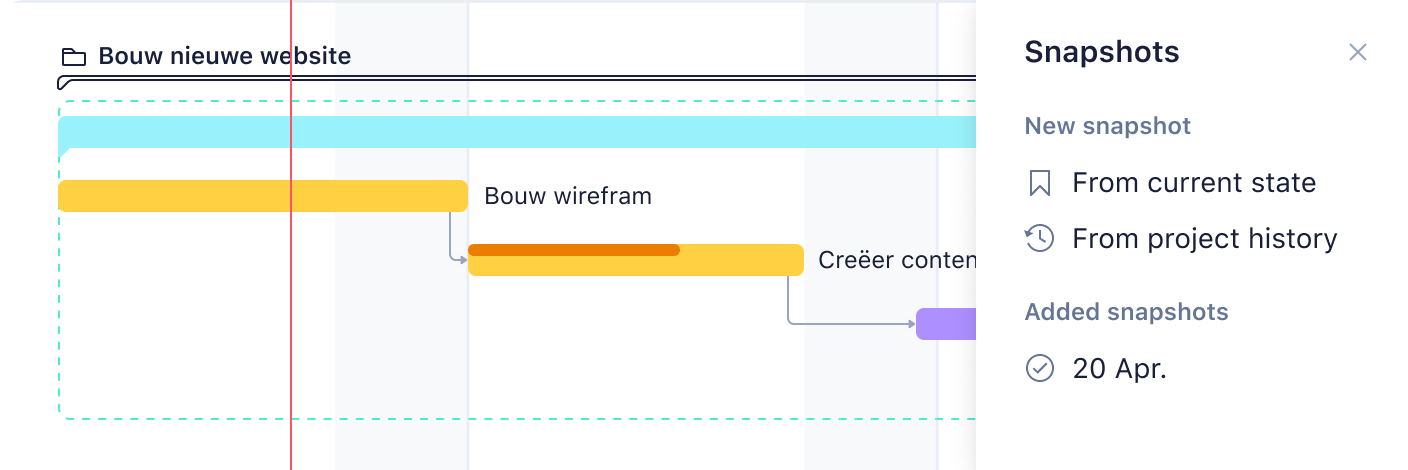Screen dimensions: 1408x470
Task: Click the checkmark icon beside 20 Apr.
Action: (1040, 369)
